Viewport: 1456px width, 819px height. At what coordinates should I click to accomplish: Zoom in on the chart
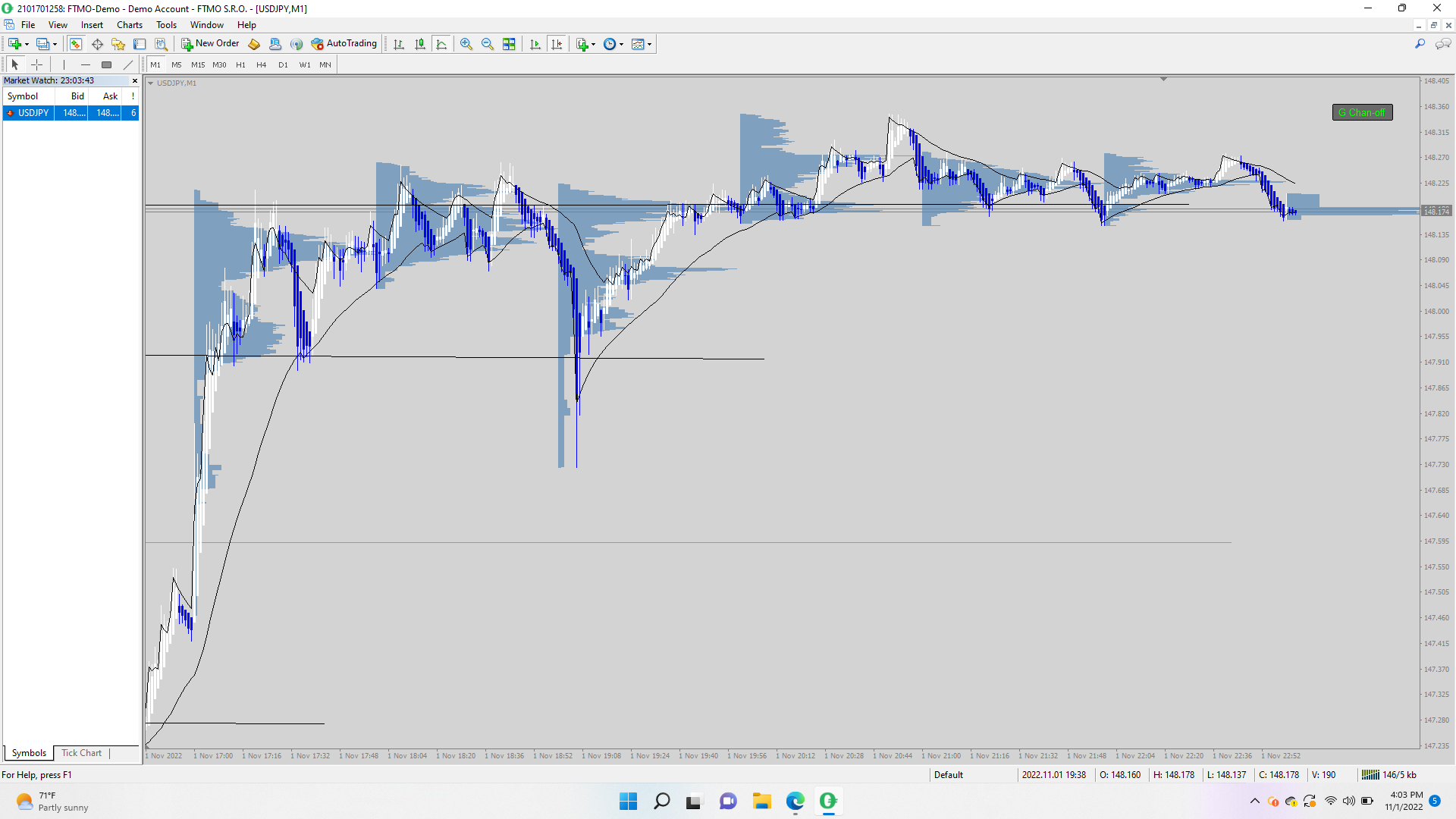point(466,44)
